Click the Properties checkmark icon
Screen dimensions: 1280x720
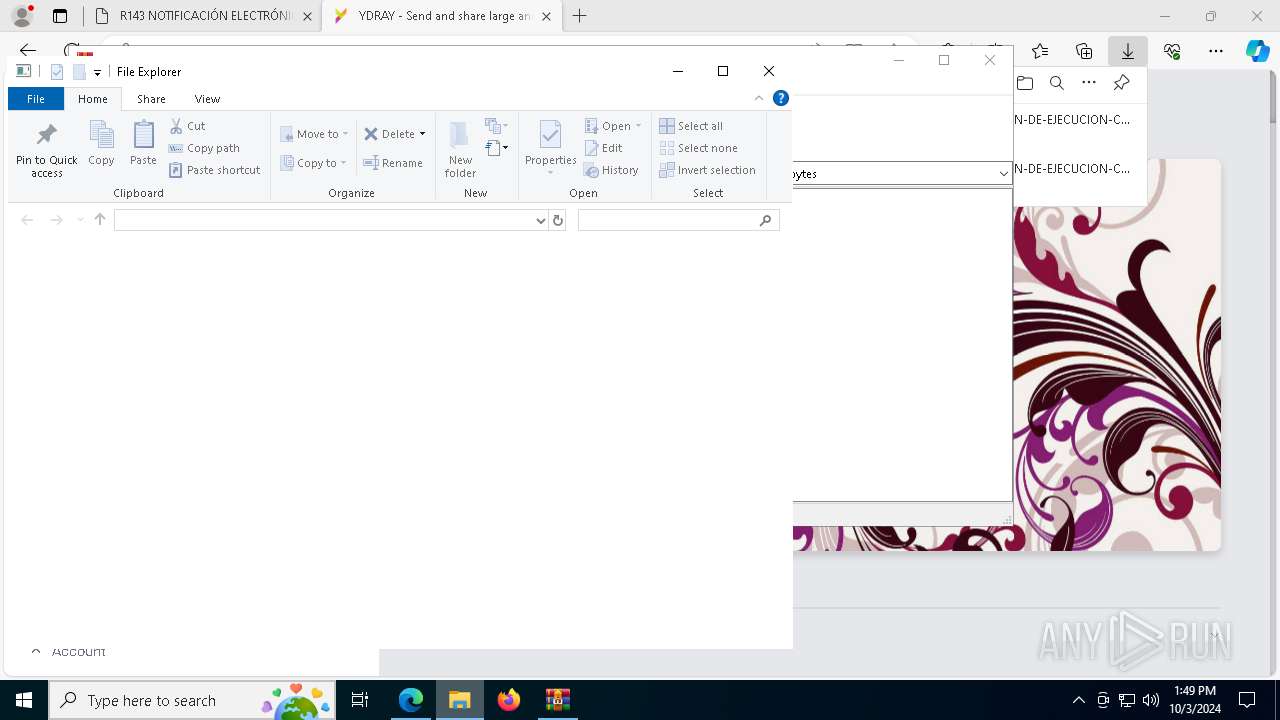[550, 135]
